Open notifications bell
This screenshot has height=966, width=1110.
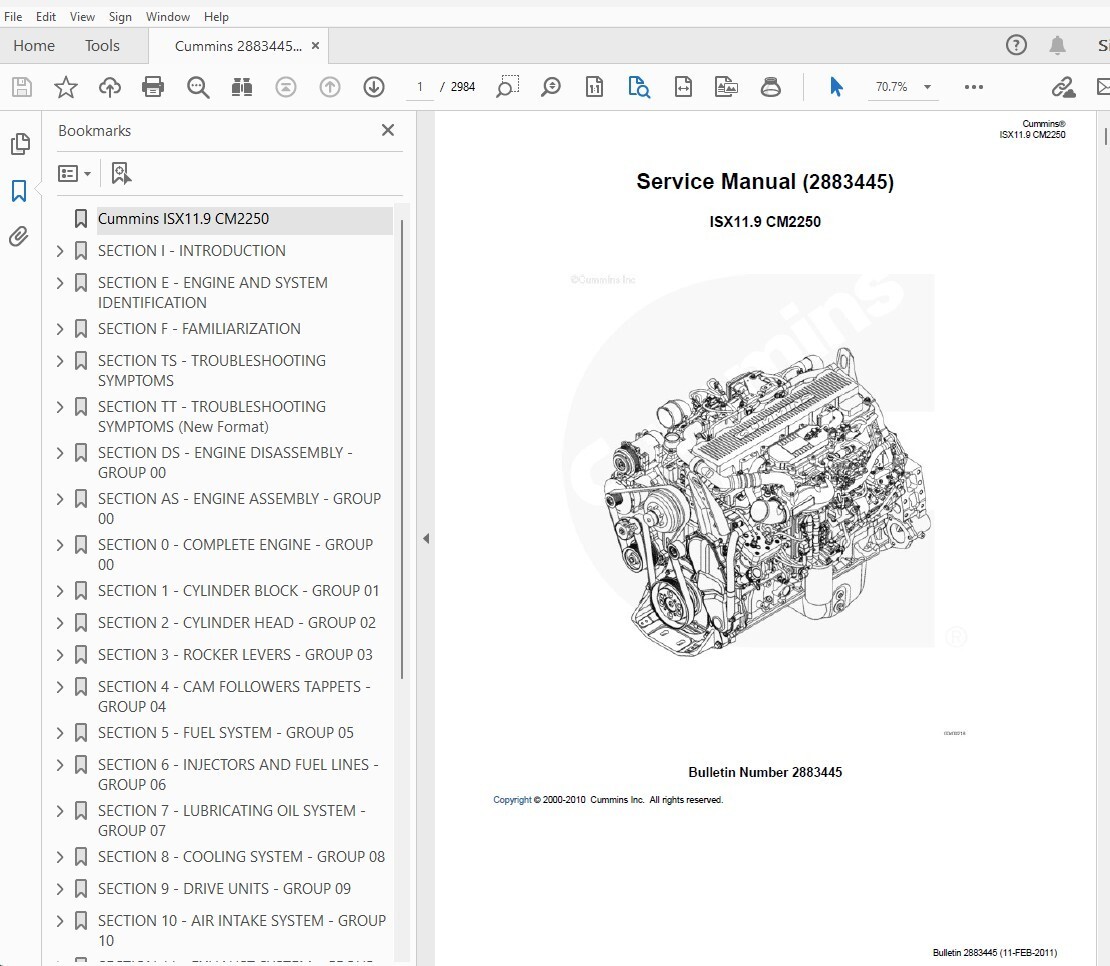(1057, 45)
